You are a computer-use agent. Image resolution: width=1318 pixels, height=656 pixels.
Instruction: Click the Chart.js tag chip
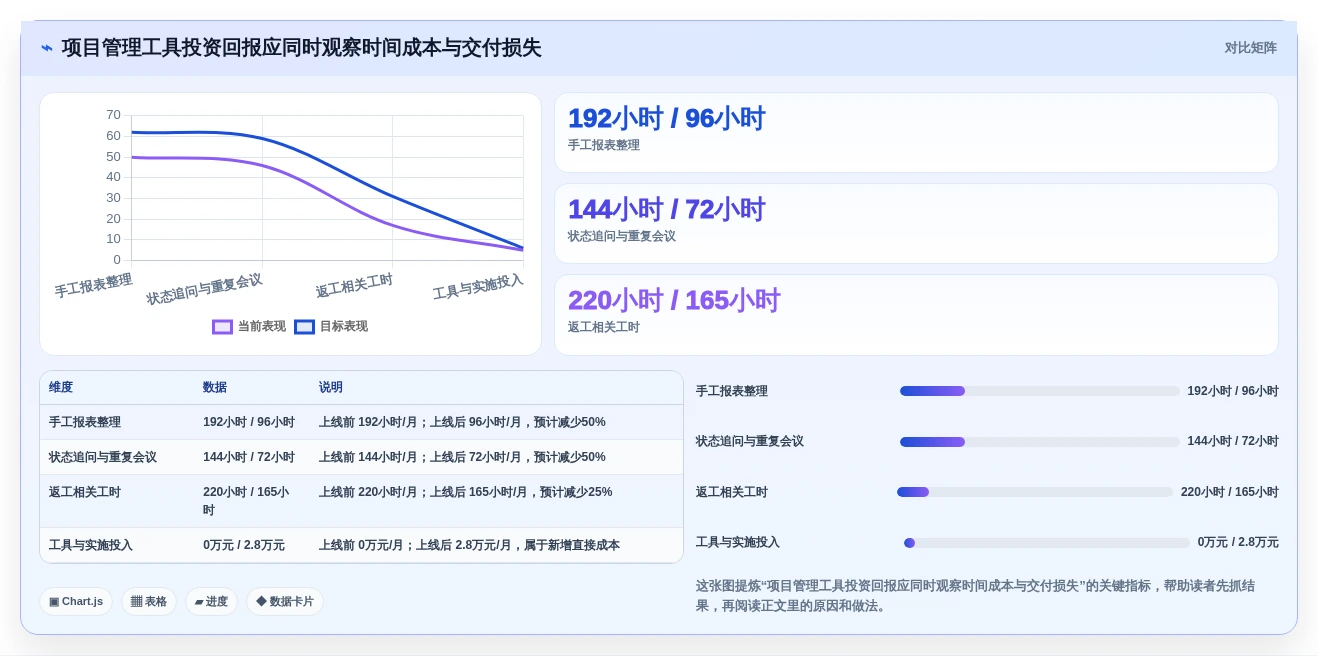(x=76, y=601)
